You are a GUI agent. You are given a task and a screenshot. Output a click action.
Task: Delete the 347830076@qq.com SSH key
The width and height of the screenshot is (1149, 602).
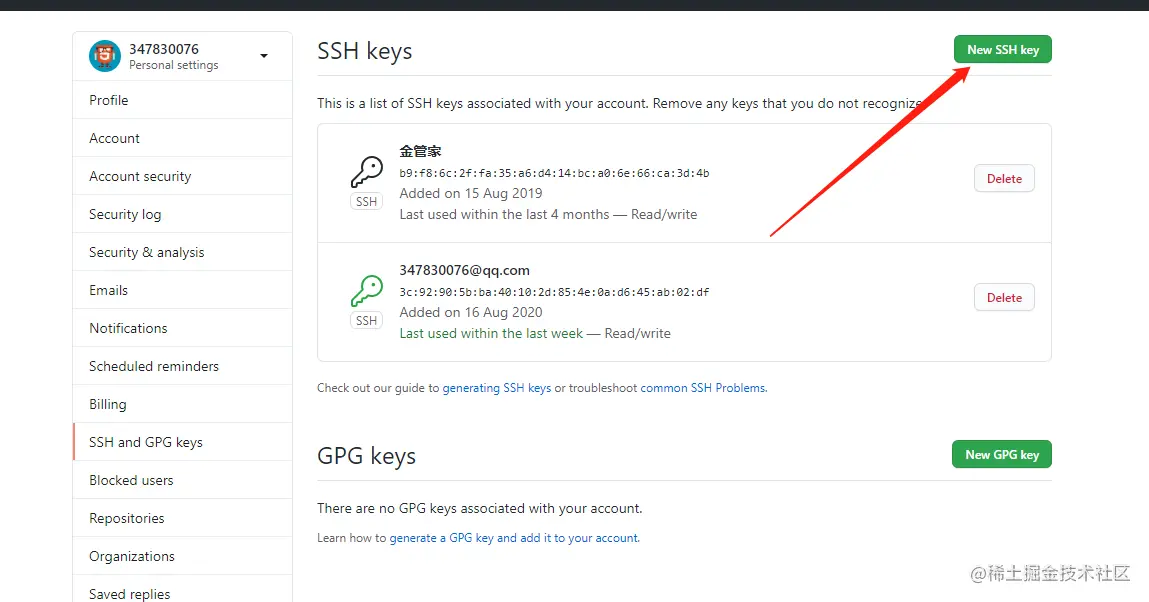[1004, 297]
